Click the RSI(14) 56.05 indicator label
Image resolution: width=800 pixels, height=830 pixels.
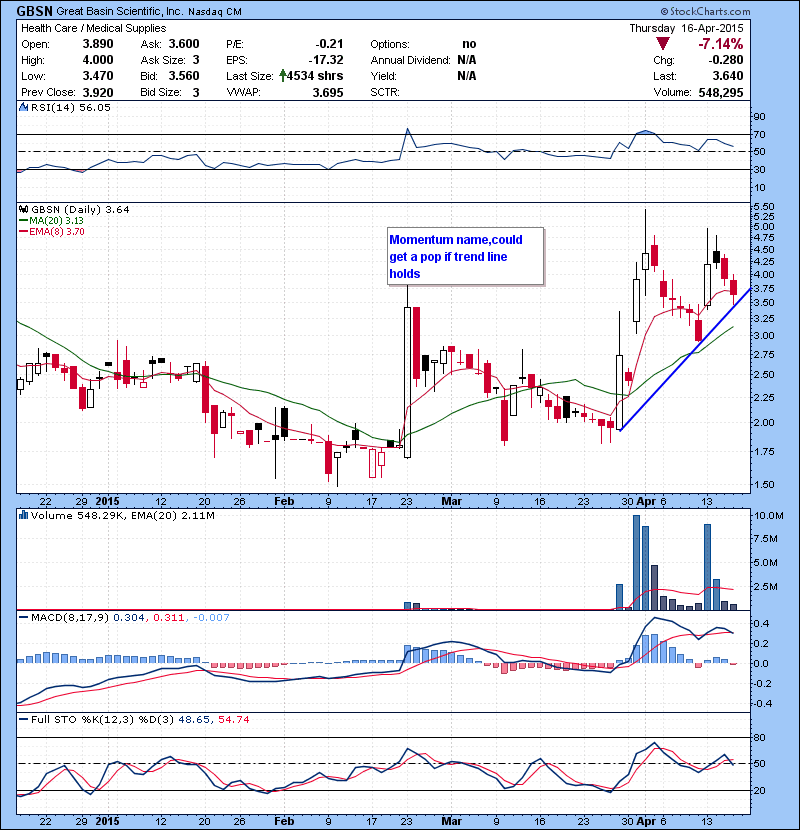point(71,107)
